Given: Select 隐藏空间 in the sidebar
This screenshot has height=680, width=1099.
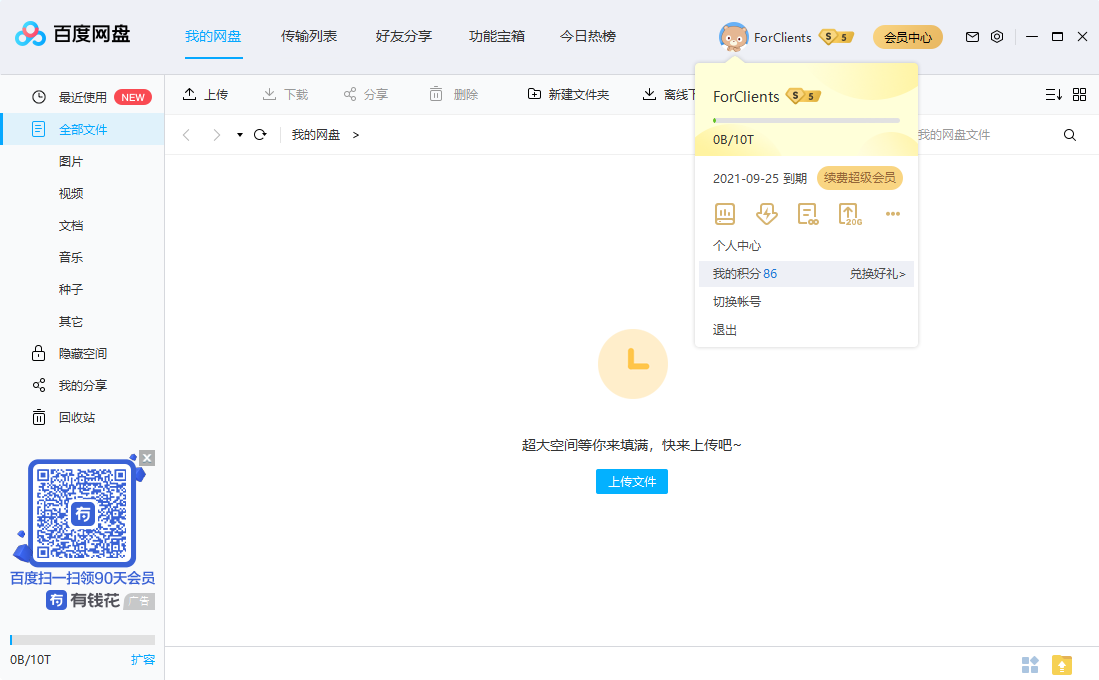Looking at the screenshot, I should [x=82, y=354].
